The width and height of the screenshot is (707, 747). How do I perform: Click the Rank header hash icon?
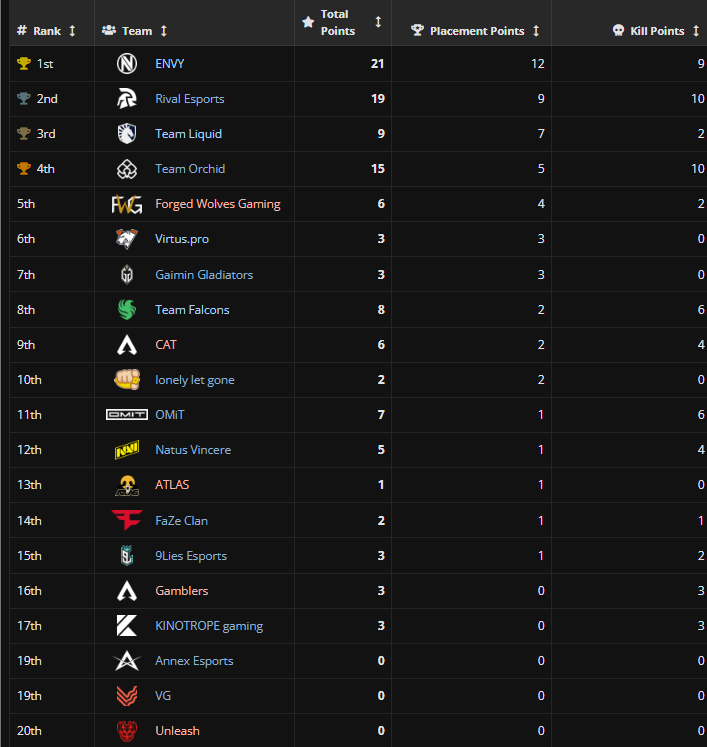22,30
